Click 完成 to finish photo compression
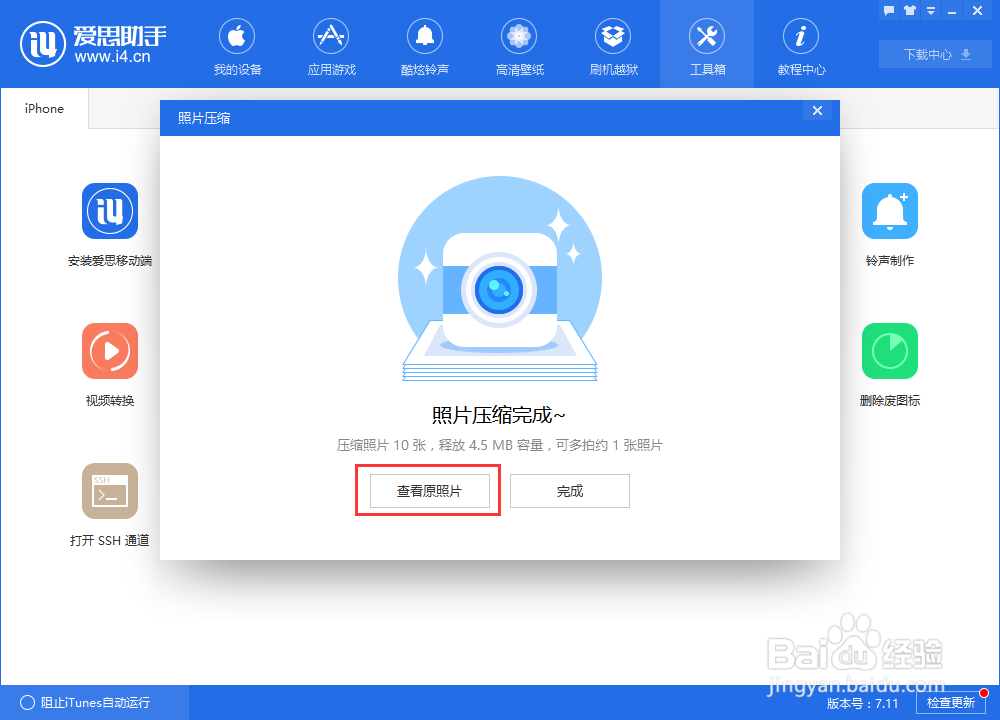This screenshot has height=720, width=1000. 569,490
